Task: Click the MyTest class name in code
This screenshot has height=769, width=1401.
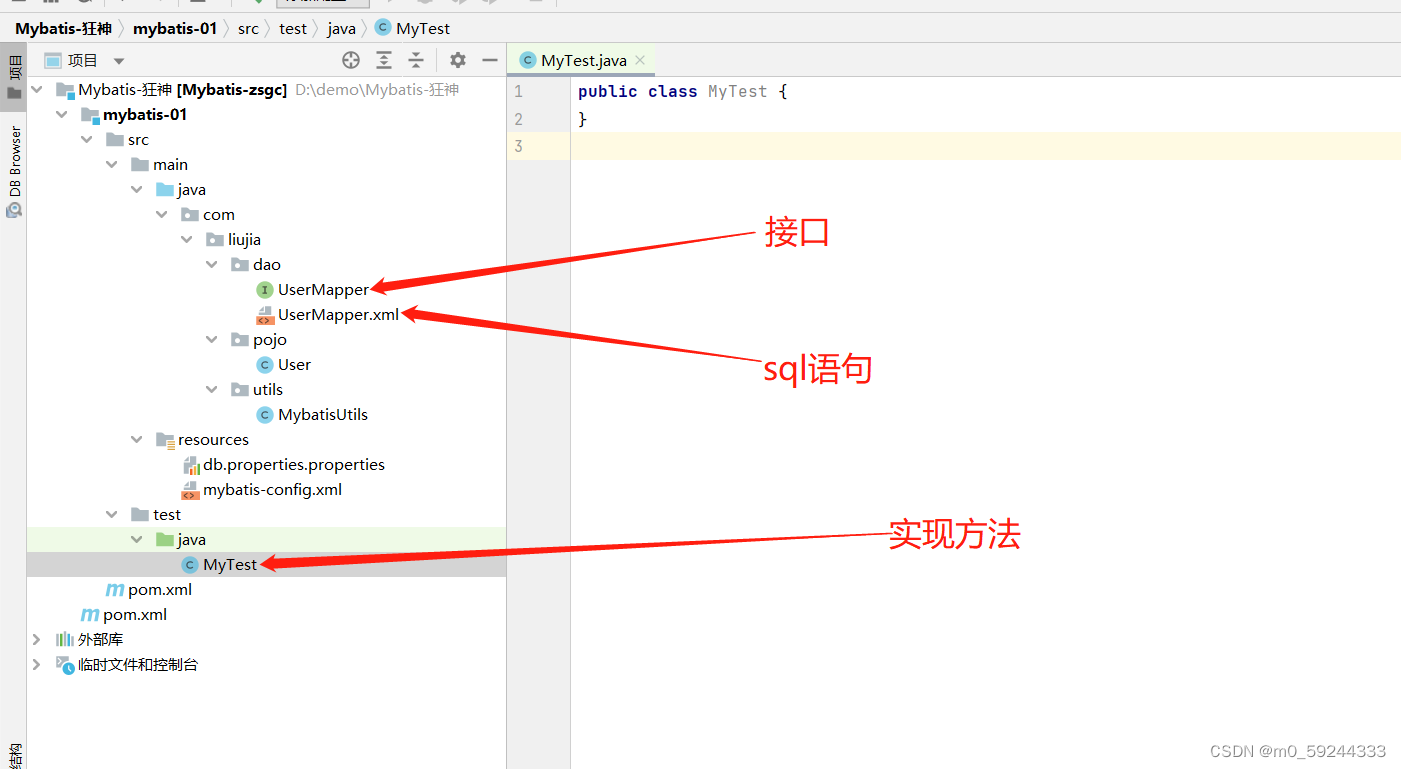Action: tap(737, 91)
